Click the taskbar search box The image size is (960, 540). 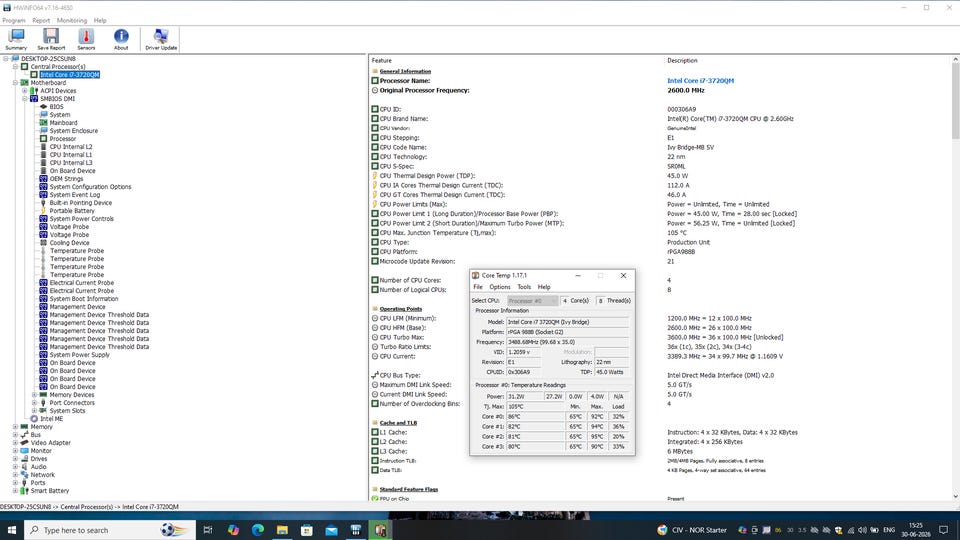pyautogui.click(x=110, y=530)
